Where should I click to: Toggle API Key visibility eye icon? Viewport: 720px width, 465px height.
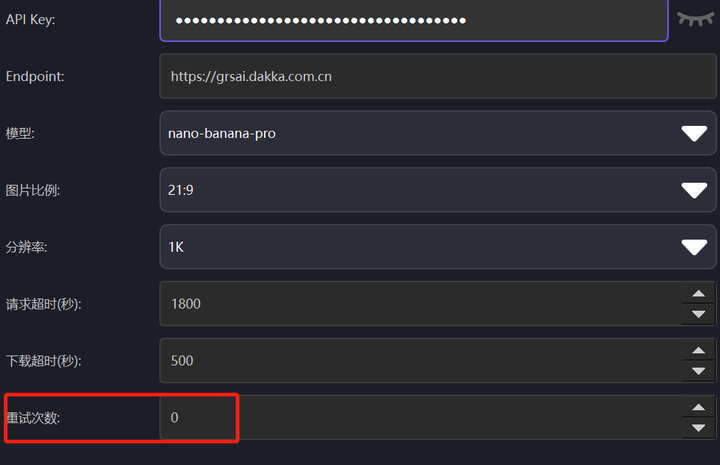coord(695,19)
